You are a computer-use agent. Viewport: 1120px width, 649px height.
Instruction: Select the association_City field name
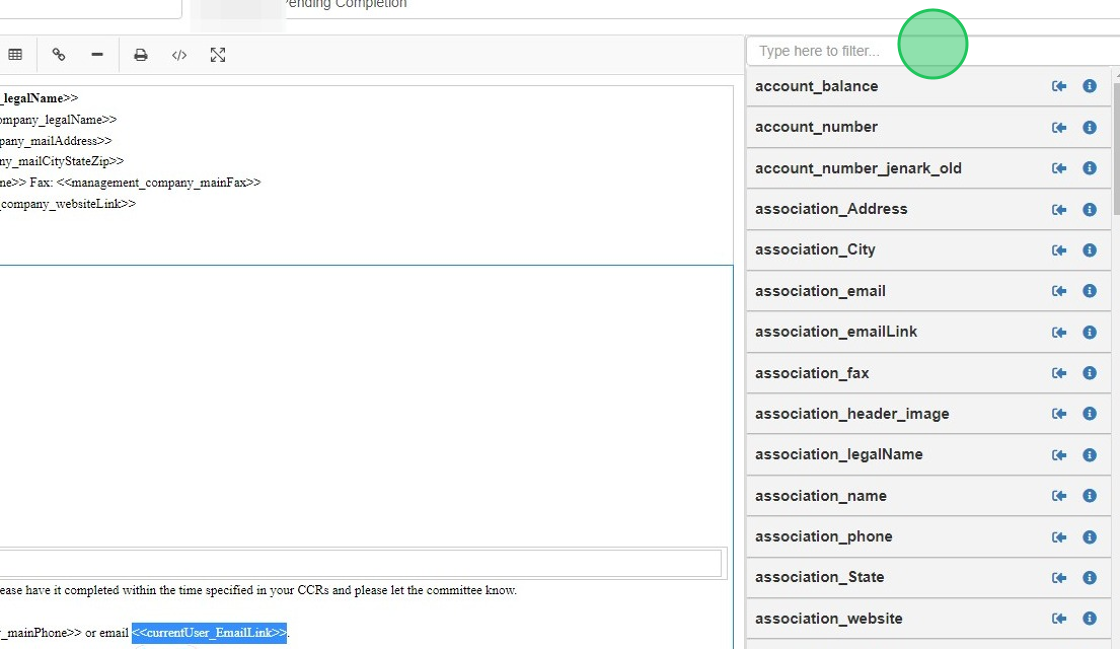pyautogui.click(x=815, y=250)
